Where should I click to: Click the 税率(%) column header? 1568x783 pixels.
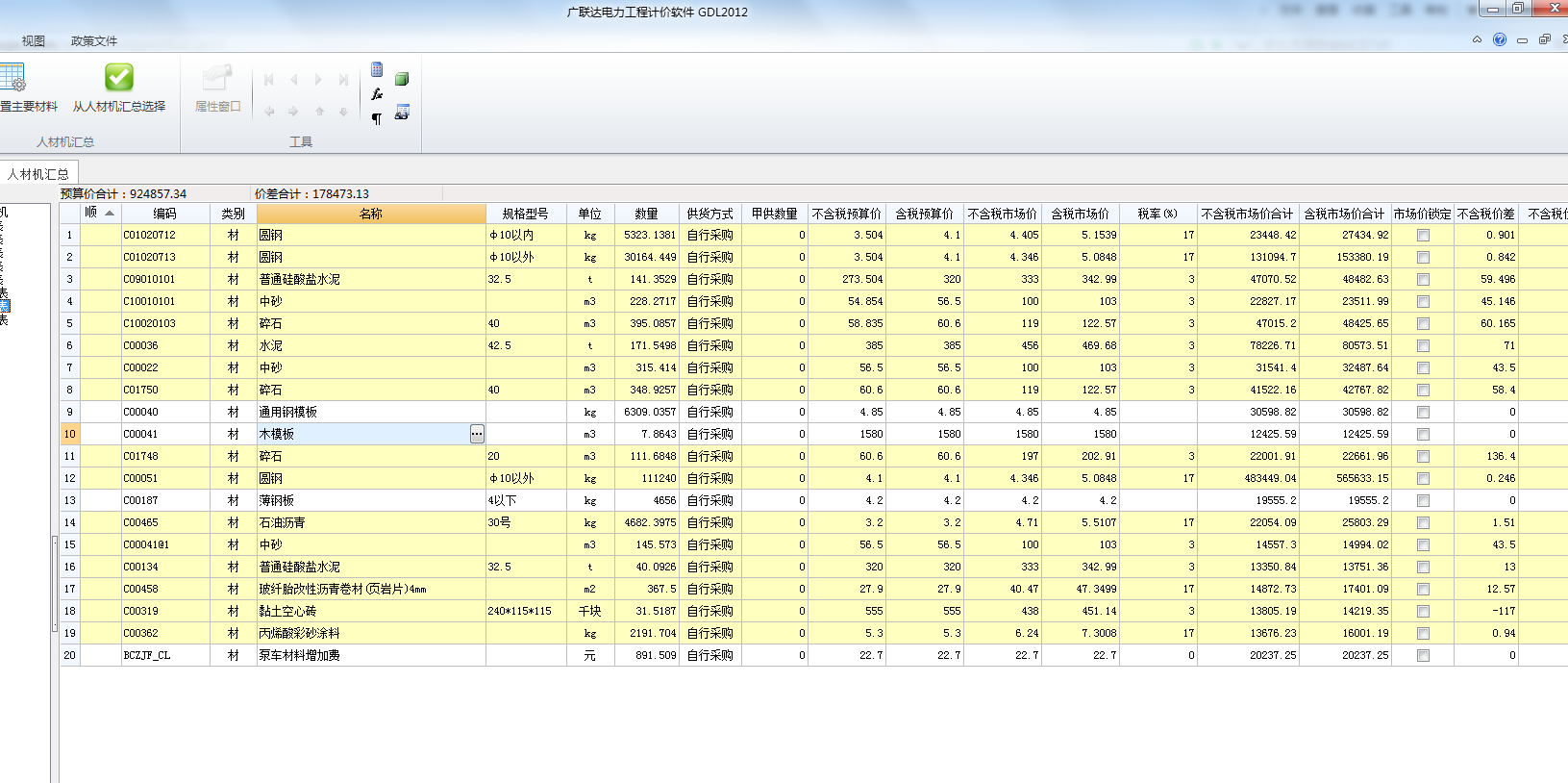pyautogui.click(x=1157, y=213)
